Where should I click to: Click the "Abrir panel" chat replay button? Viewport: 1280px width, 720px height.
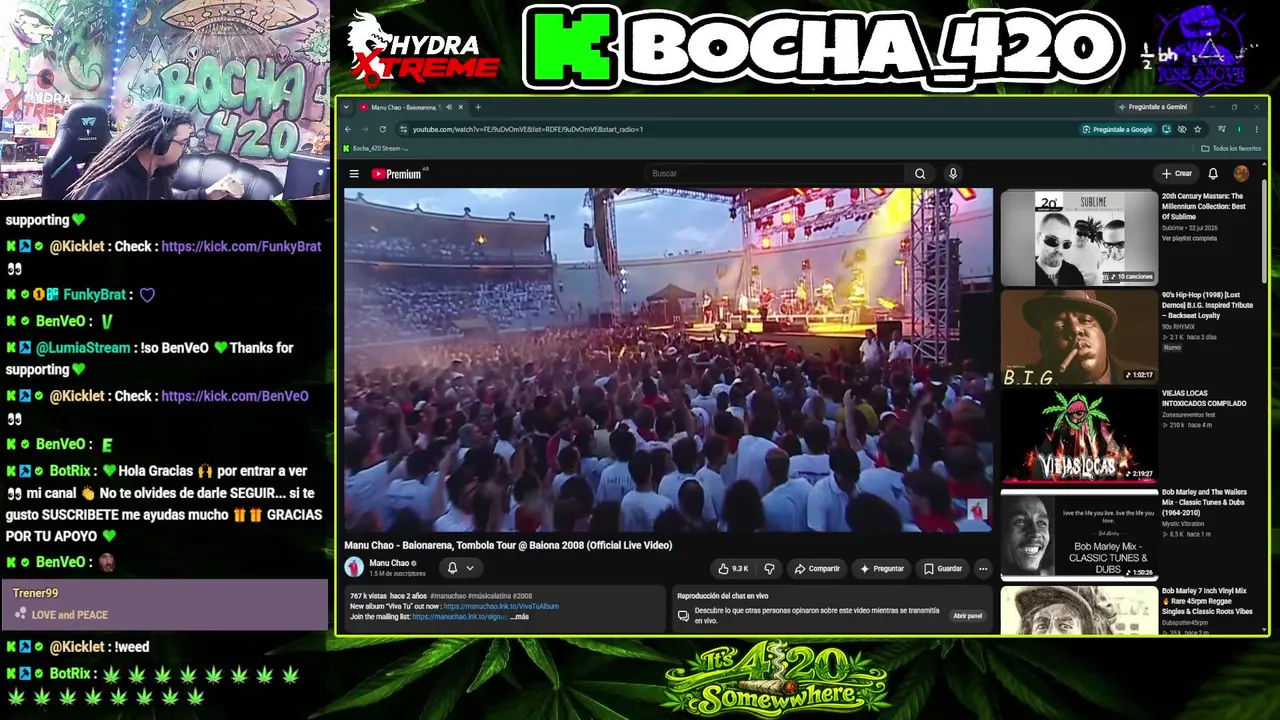coord(967,616)
